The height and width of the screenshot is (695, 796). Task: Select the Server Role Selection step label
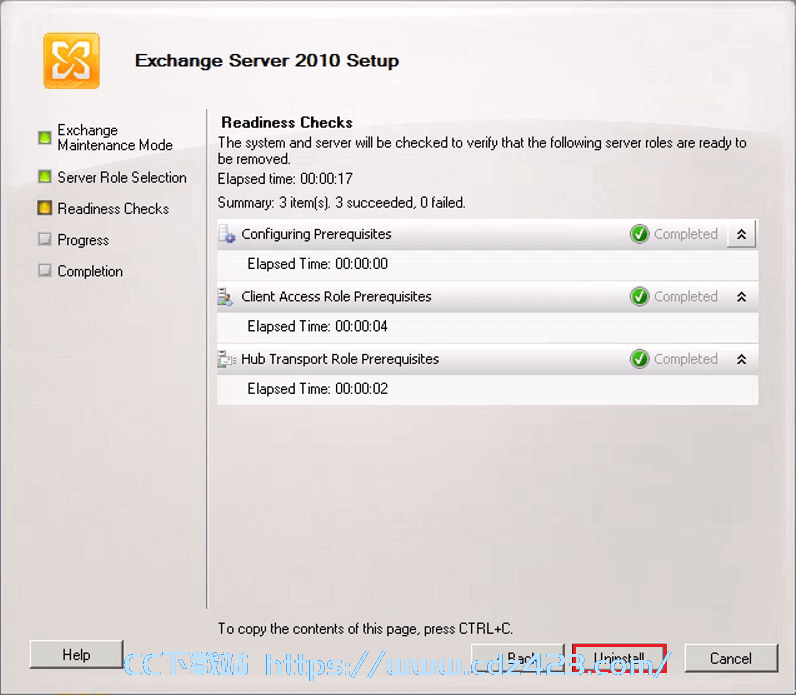[x=122, y=178]
